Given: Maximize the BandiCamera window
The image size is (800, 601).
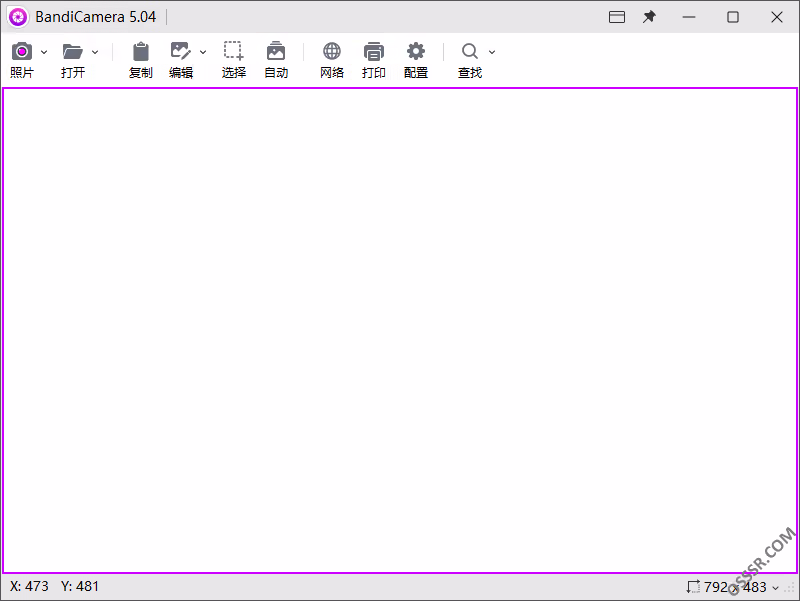Looking at the screenshot, I should pyautogui.click(x=733, y=17).
